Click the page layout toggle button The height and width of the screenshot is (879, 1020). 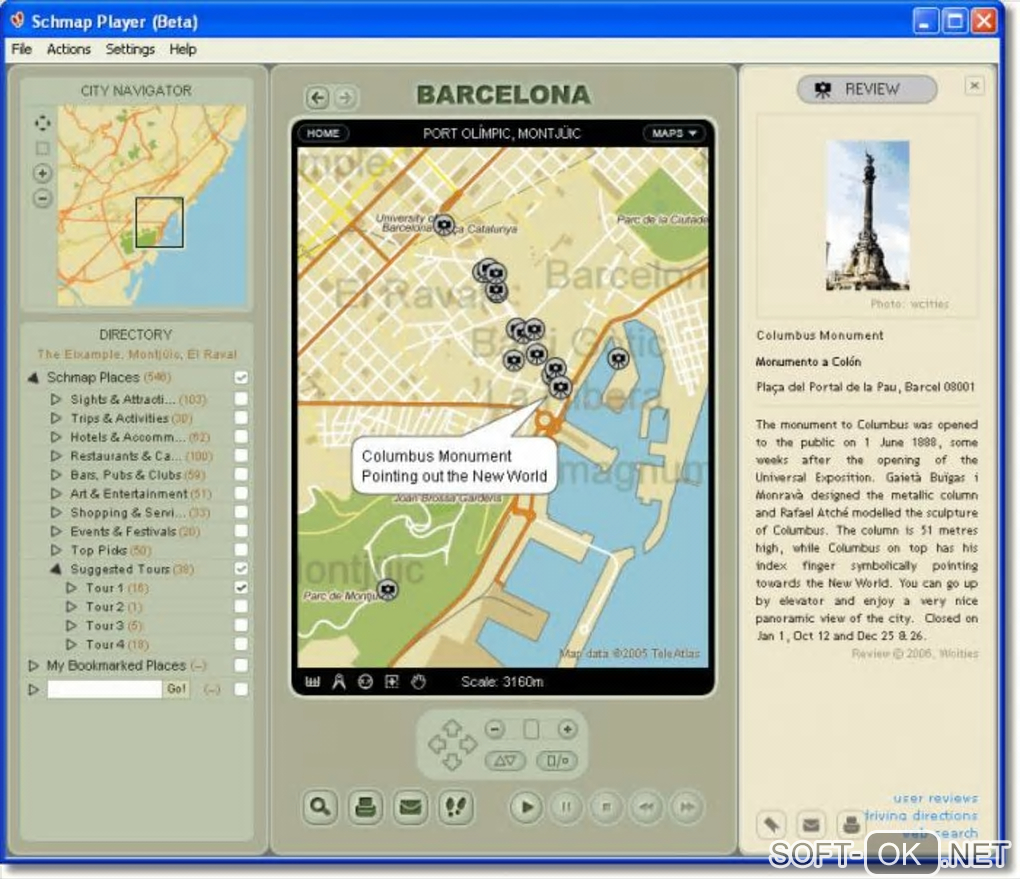557,760
